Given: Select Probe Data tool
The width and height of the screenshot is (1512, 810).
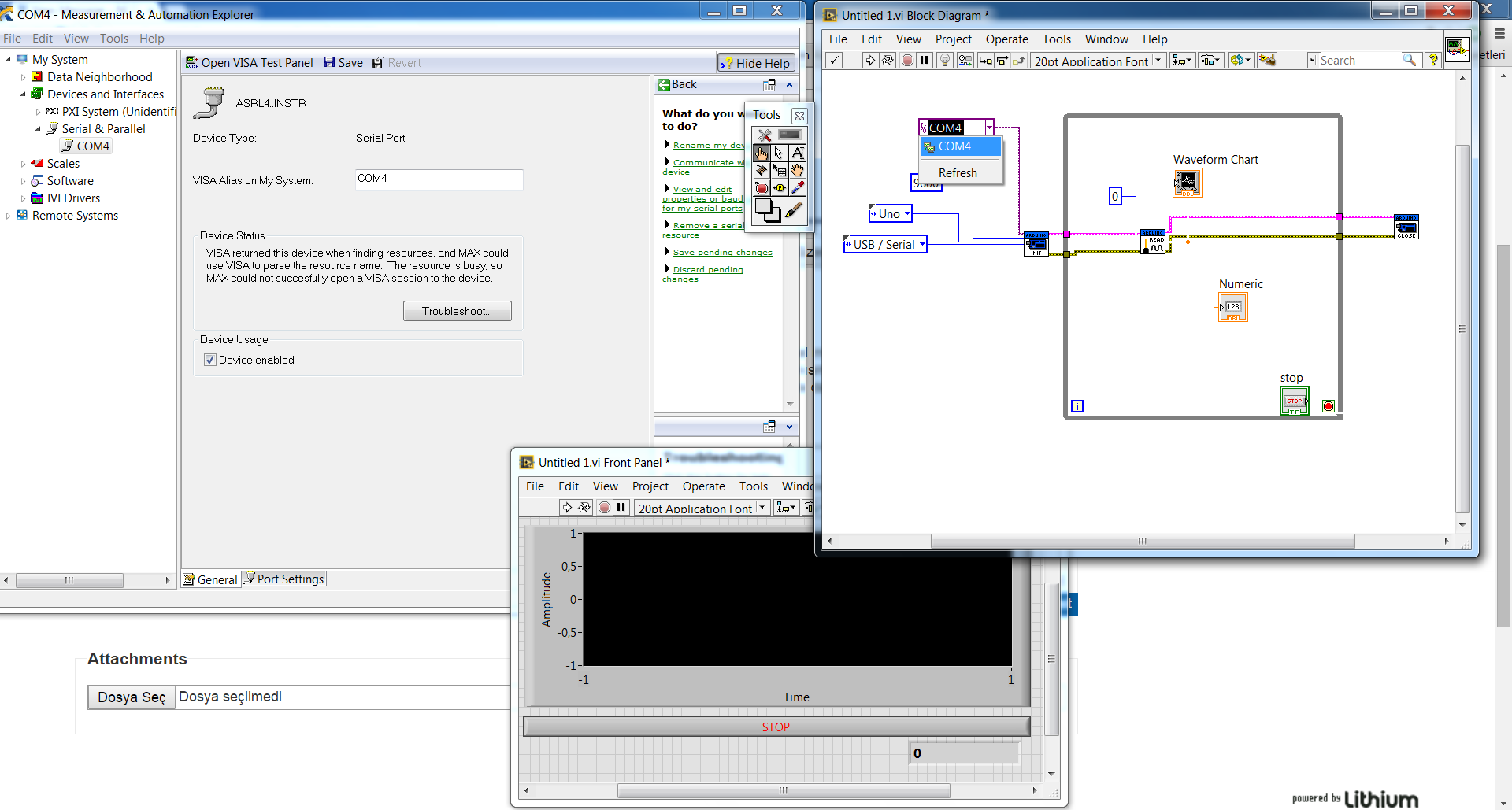Looking at the screenshot, I should coord(779,187).
